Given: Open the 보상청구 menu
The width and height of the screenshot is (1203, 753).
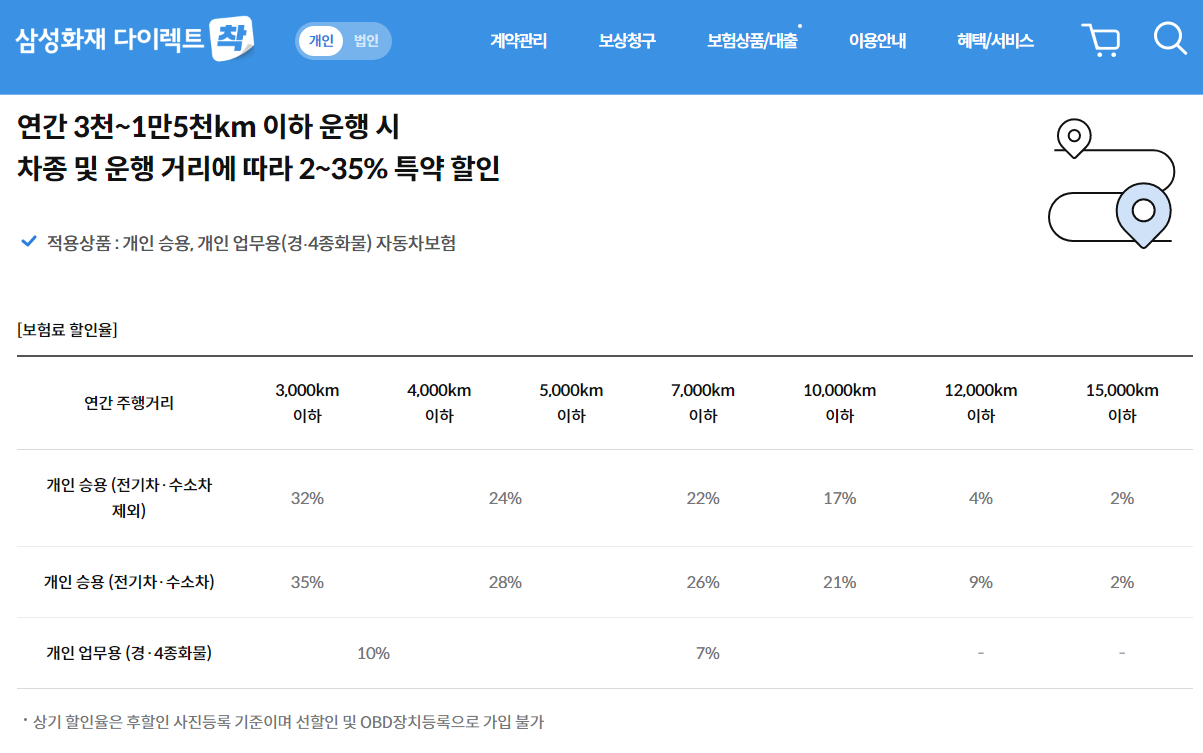Looking at the screenshot, I should (631, 40).
